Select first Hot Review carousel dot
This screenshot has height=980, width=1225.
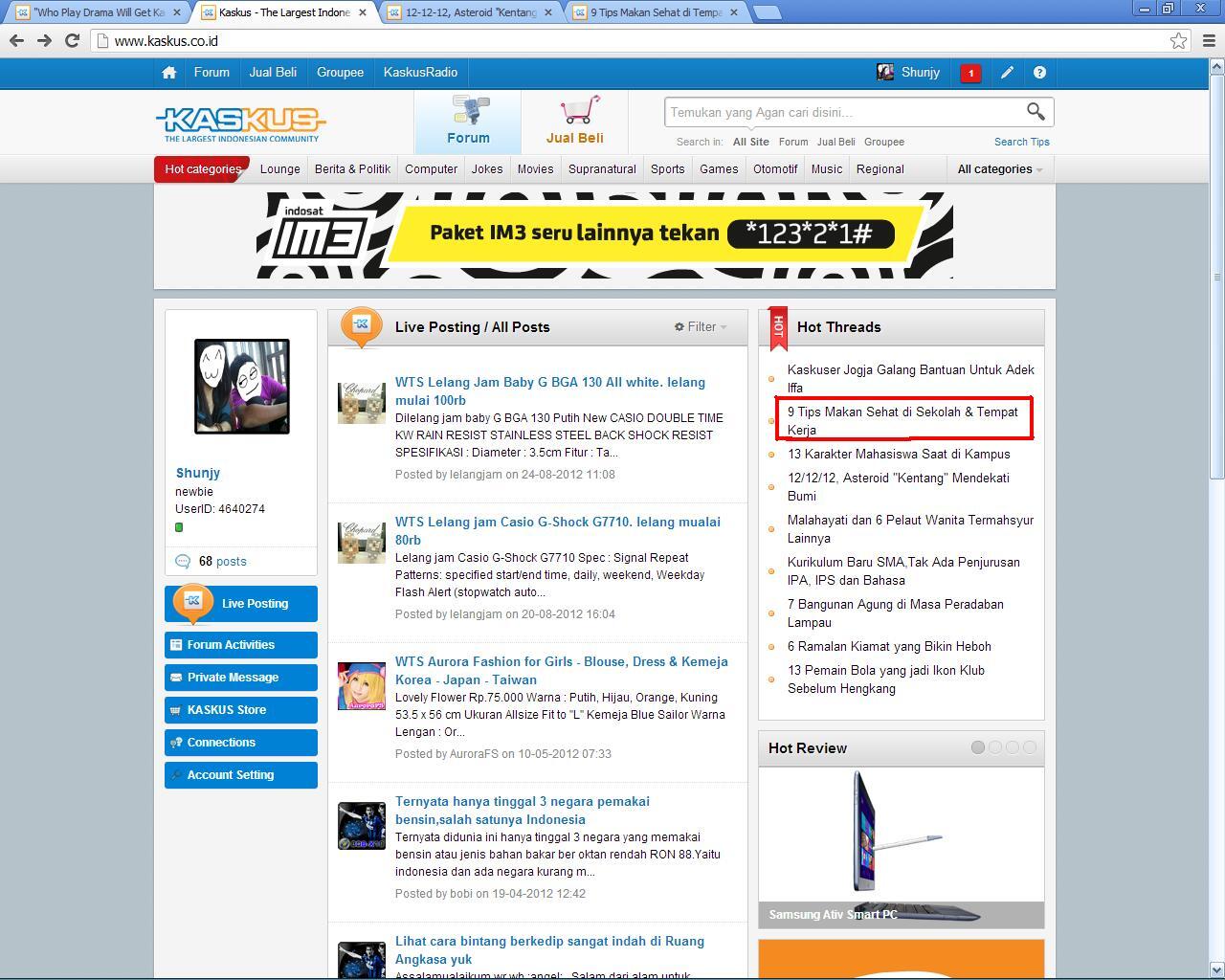978,747
